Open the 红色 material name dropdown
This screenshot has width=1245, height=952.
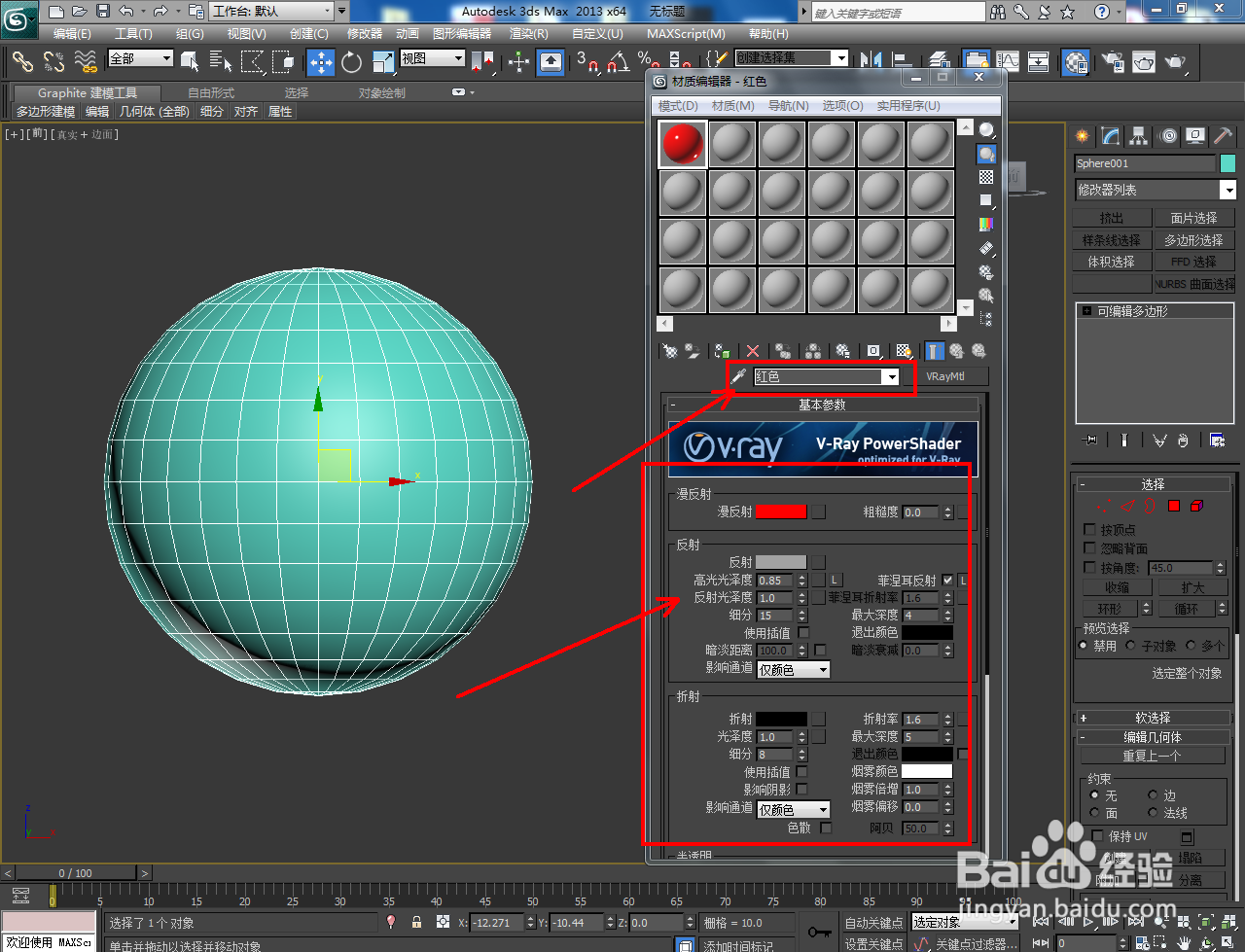pos(891,376)
